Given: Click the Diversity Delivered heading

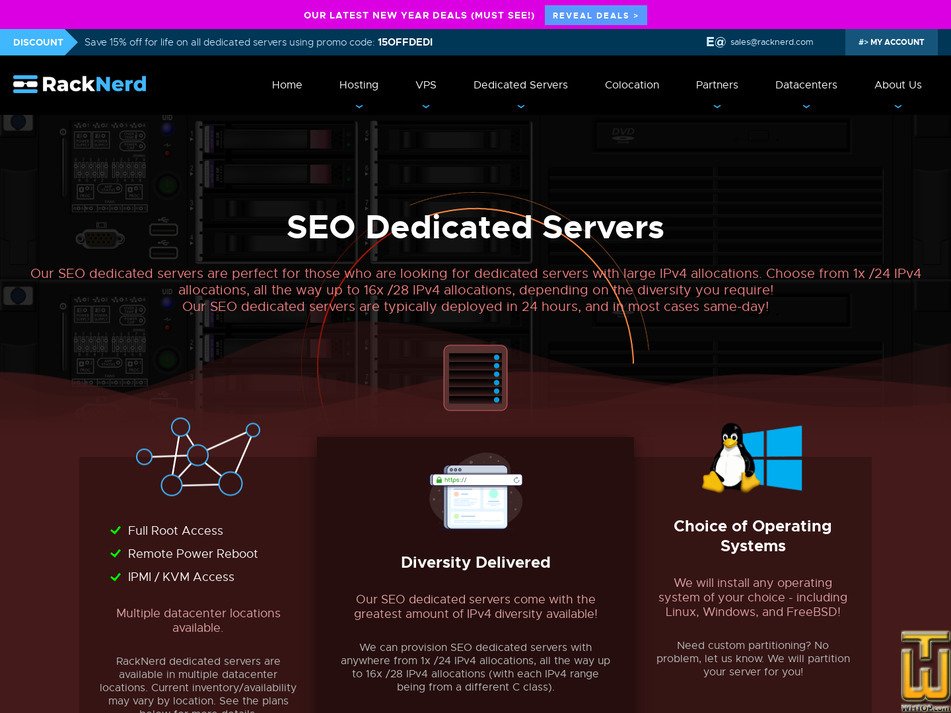Looking at the screenshot, I should coord(476,562).
